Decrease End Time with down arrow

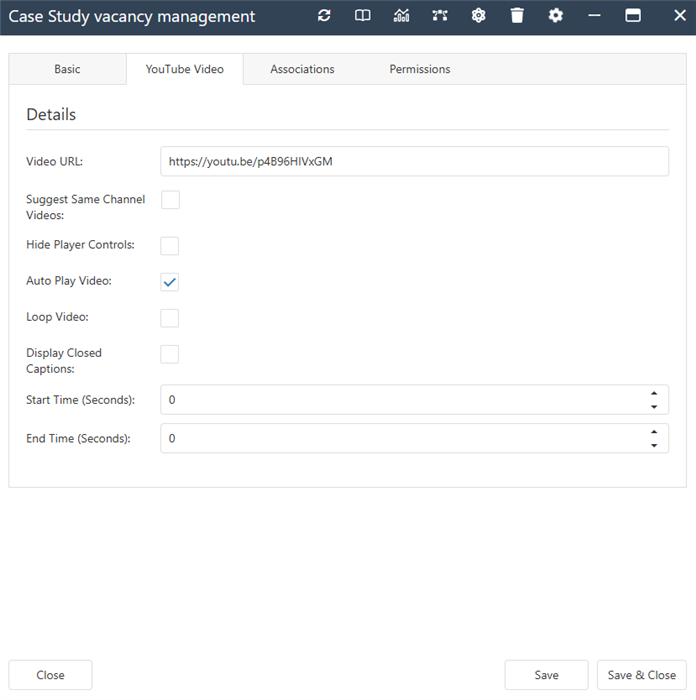(654, 445)
